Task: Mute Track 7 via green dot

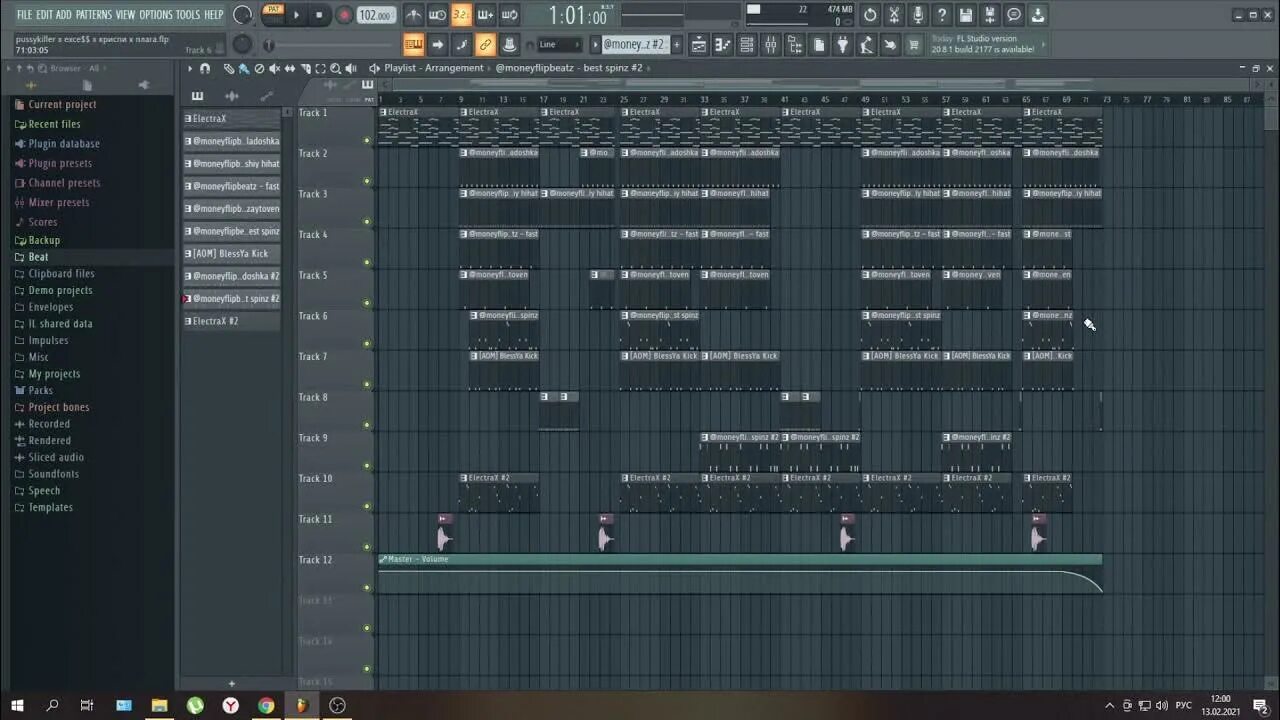Action: coord(367,385)
